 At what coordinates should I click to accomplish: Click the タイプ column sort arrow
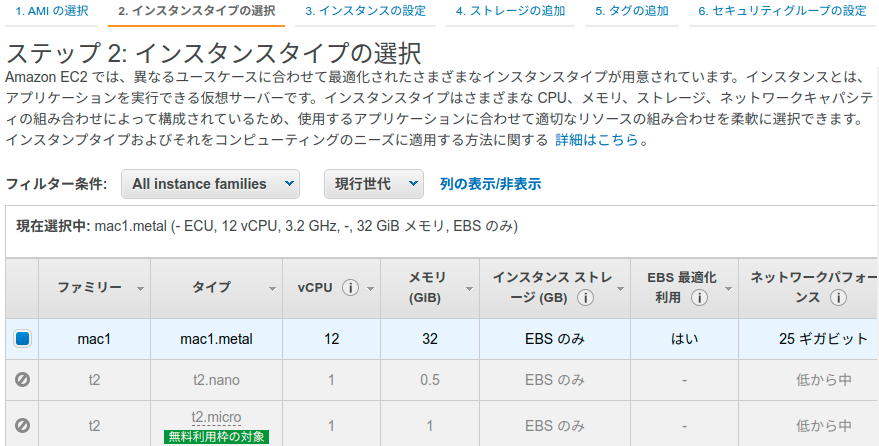coord(272,289)
